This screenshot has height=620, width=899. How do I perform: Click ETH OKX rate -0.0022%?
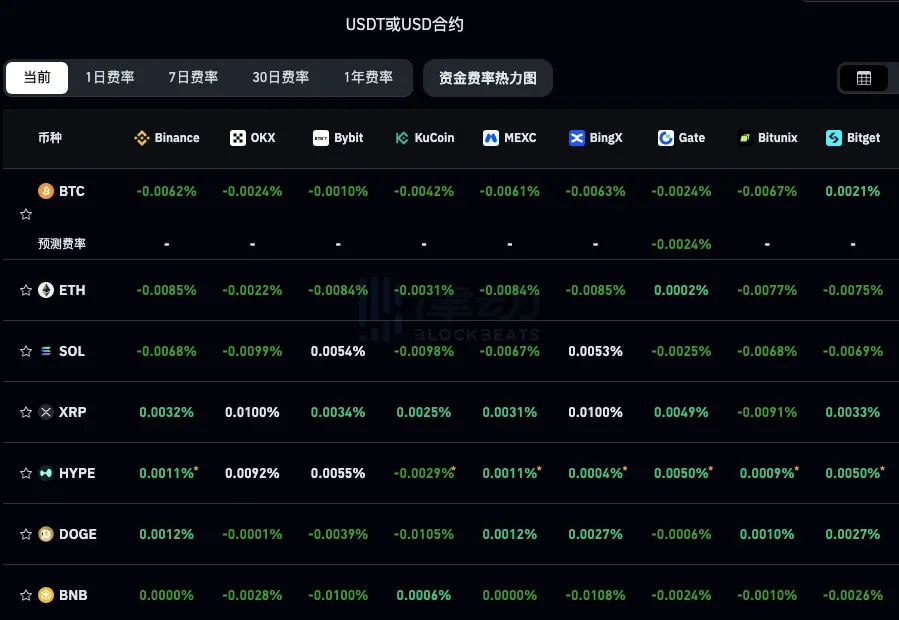(252, 290)
